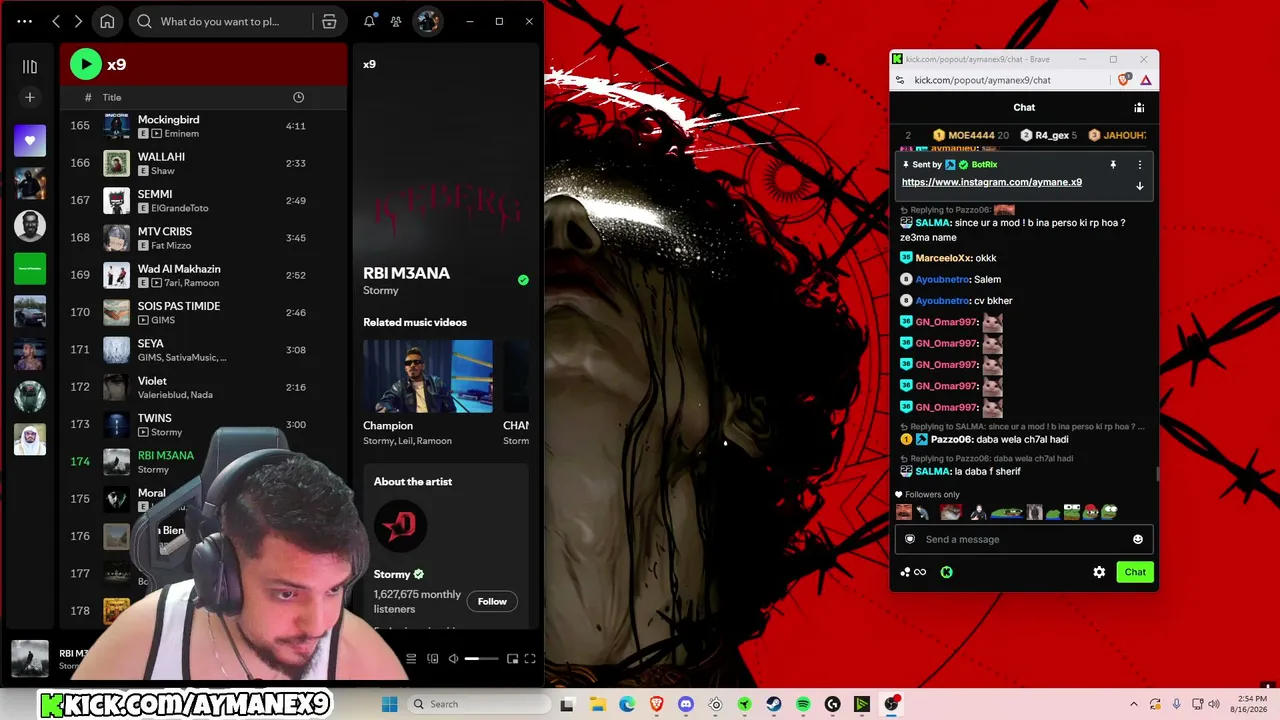Viewport: 1280px width, 720px height.
Task: Open pinned message three-dot options
Action: click(1139, 164)
